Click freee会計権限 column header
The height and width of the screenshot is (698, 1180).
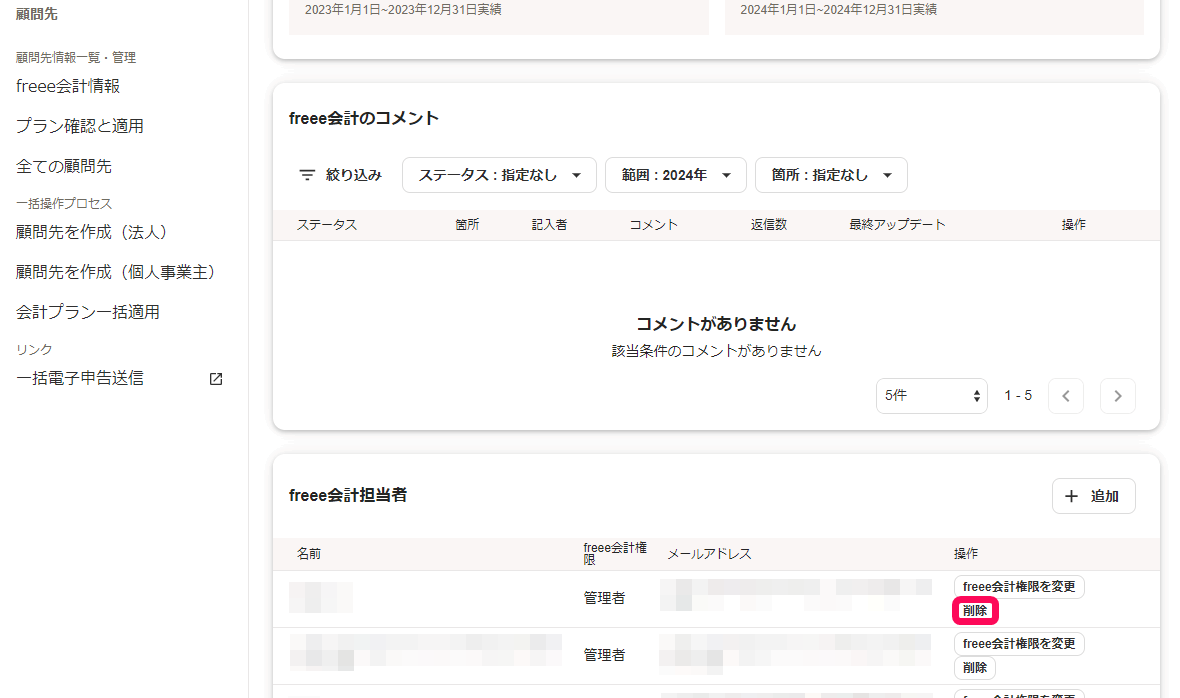point(615,554)
